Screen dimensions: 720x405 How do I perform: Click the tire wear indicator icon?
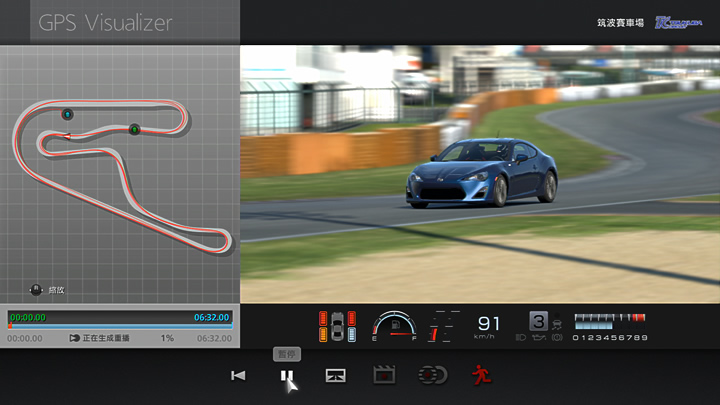point(337,326)
